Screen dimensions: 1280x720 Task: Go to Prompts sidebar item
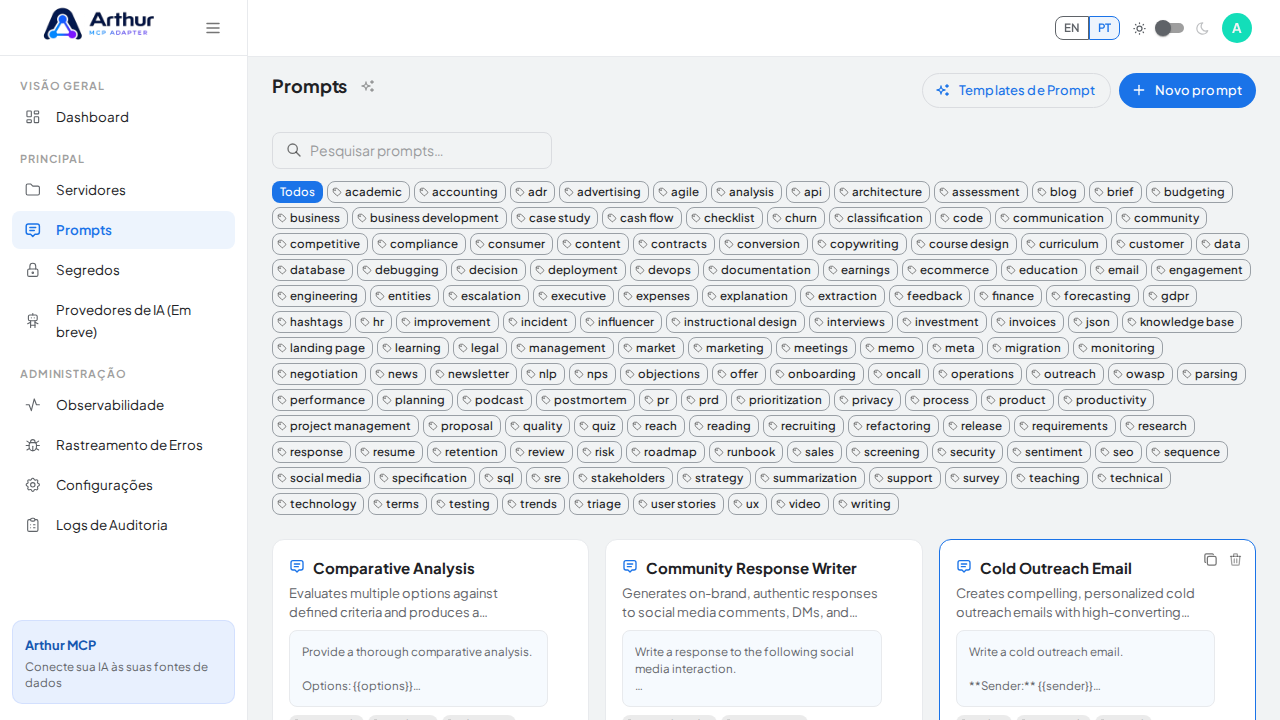123,230
